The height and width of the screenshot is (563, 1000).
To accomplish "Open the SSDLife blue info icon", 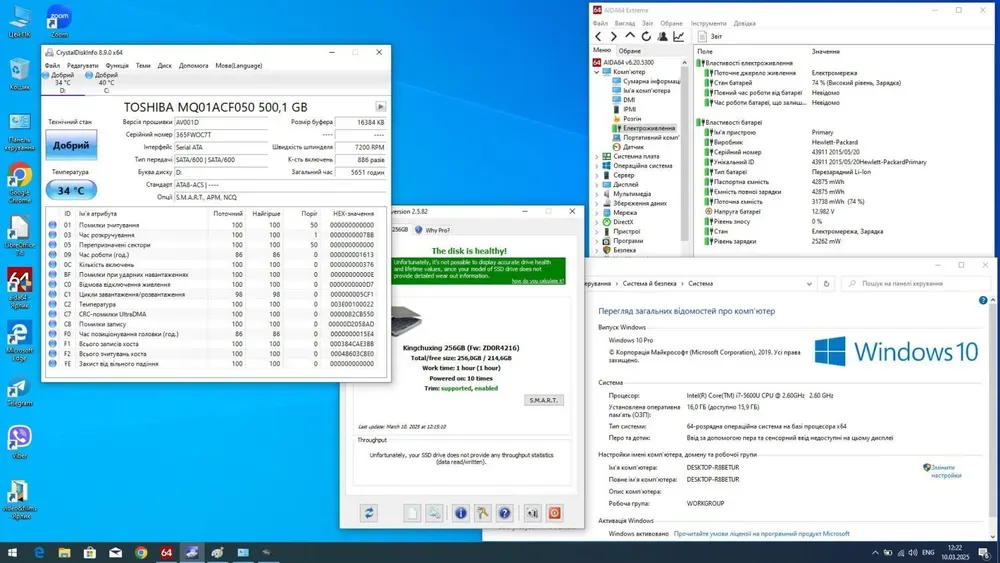I will 461,513.
